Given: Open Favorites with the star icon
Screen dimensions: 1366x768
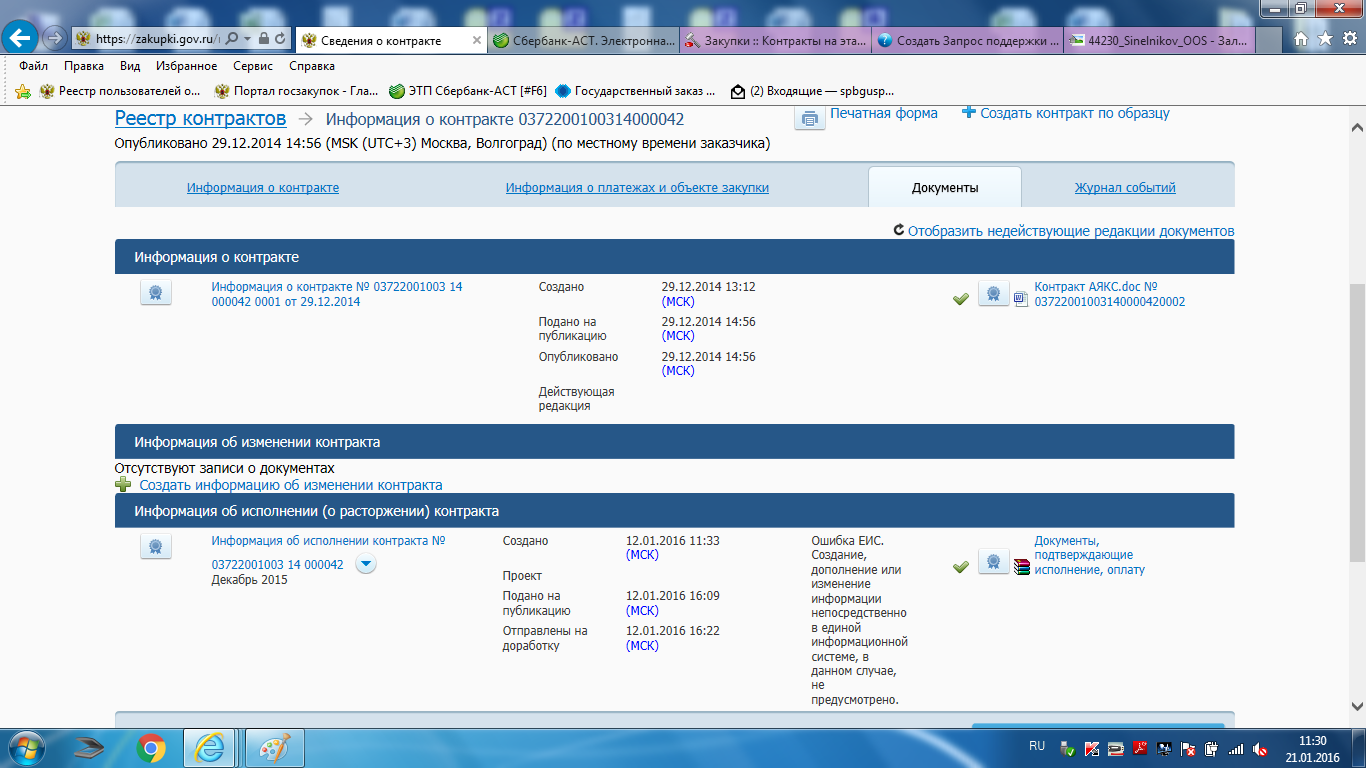Looking at the screenshot, I should [1325, 39].
